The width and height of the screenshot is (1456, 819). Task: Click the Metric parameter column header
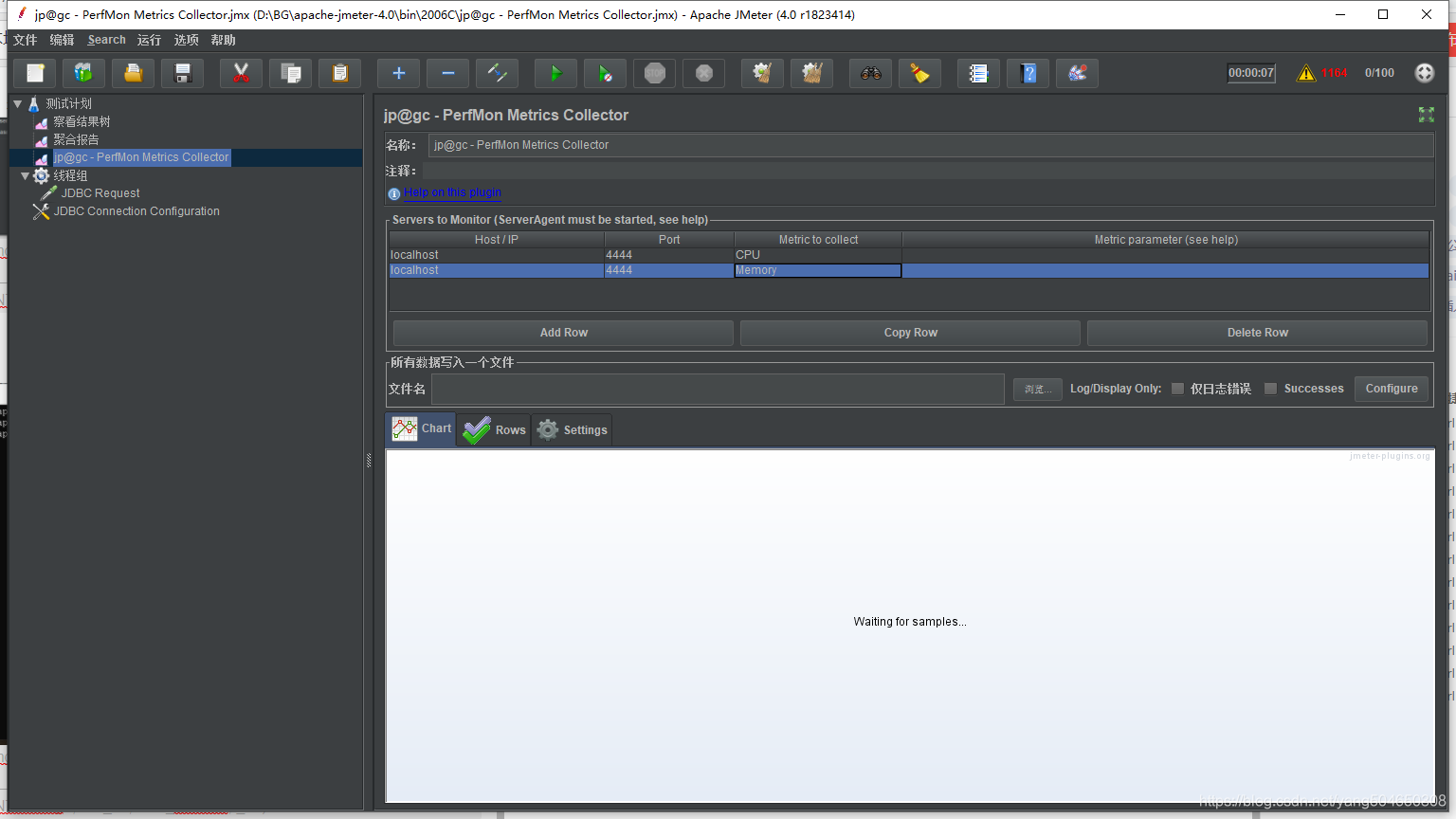(x=1166, y=240)
